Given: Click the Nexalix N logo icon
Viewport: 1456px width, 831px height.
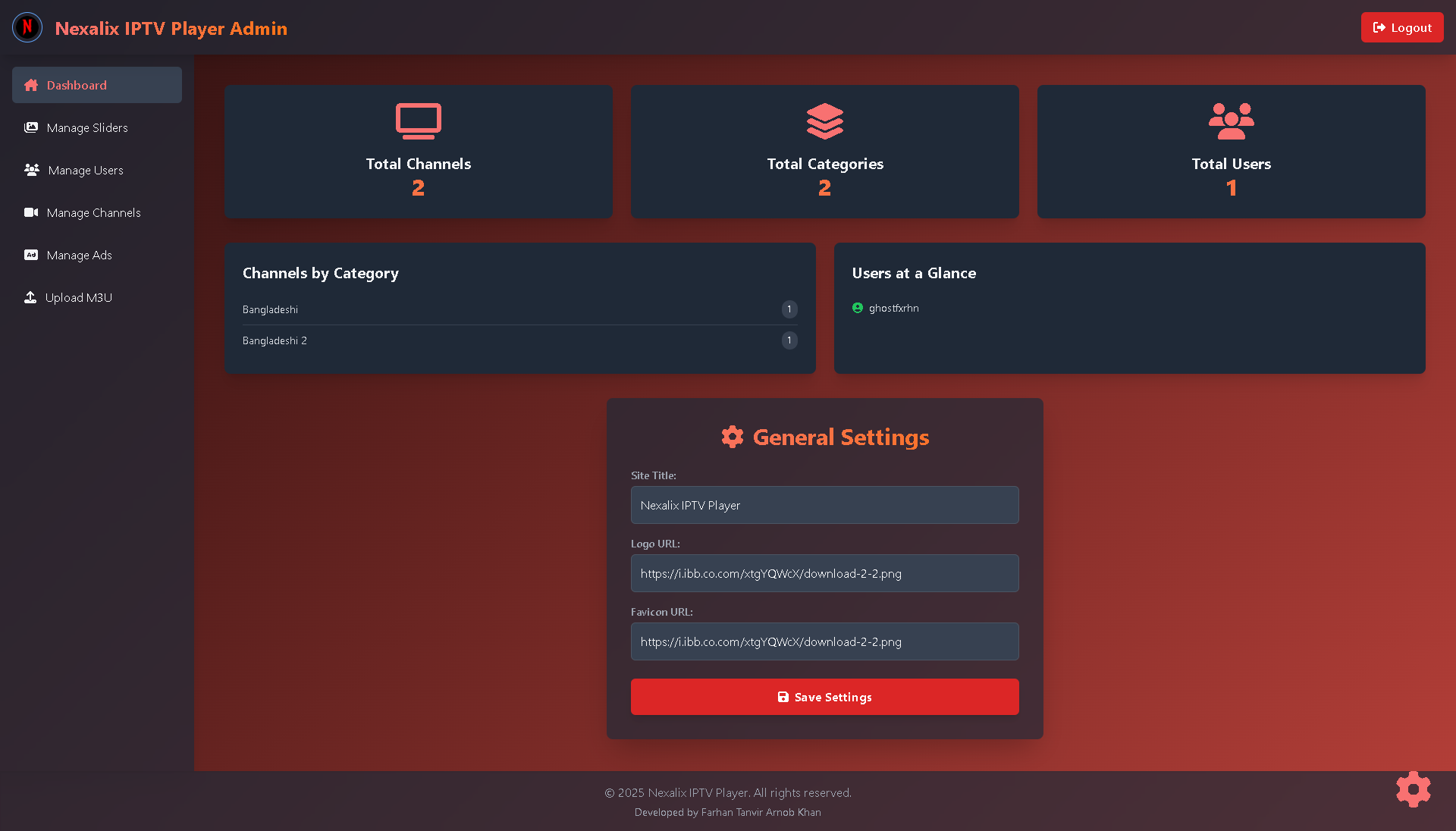Looking at the screenshot, I should tap(27, 27).
